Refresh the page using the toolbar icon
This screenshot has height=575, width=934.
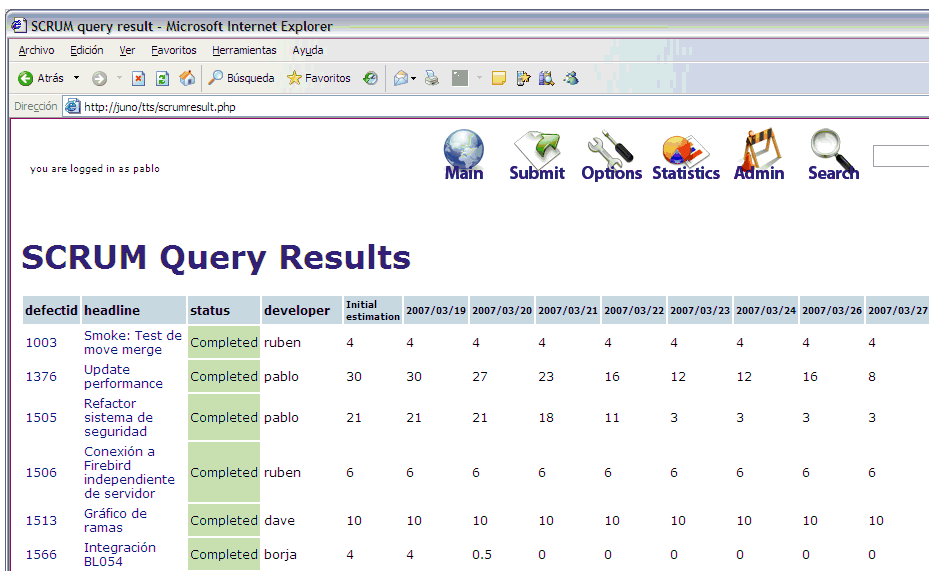coord(162,78)
